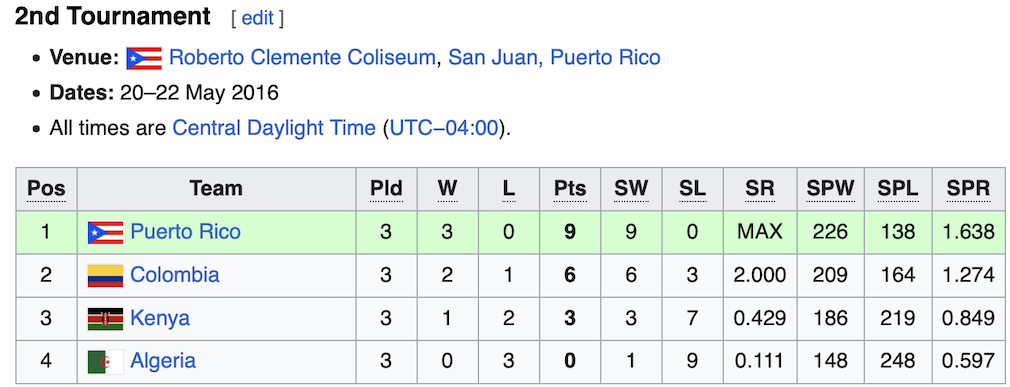Open Roberto Clemente Coliseum link
Viewport: 1010px width, 387px height.
[302, 58]
